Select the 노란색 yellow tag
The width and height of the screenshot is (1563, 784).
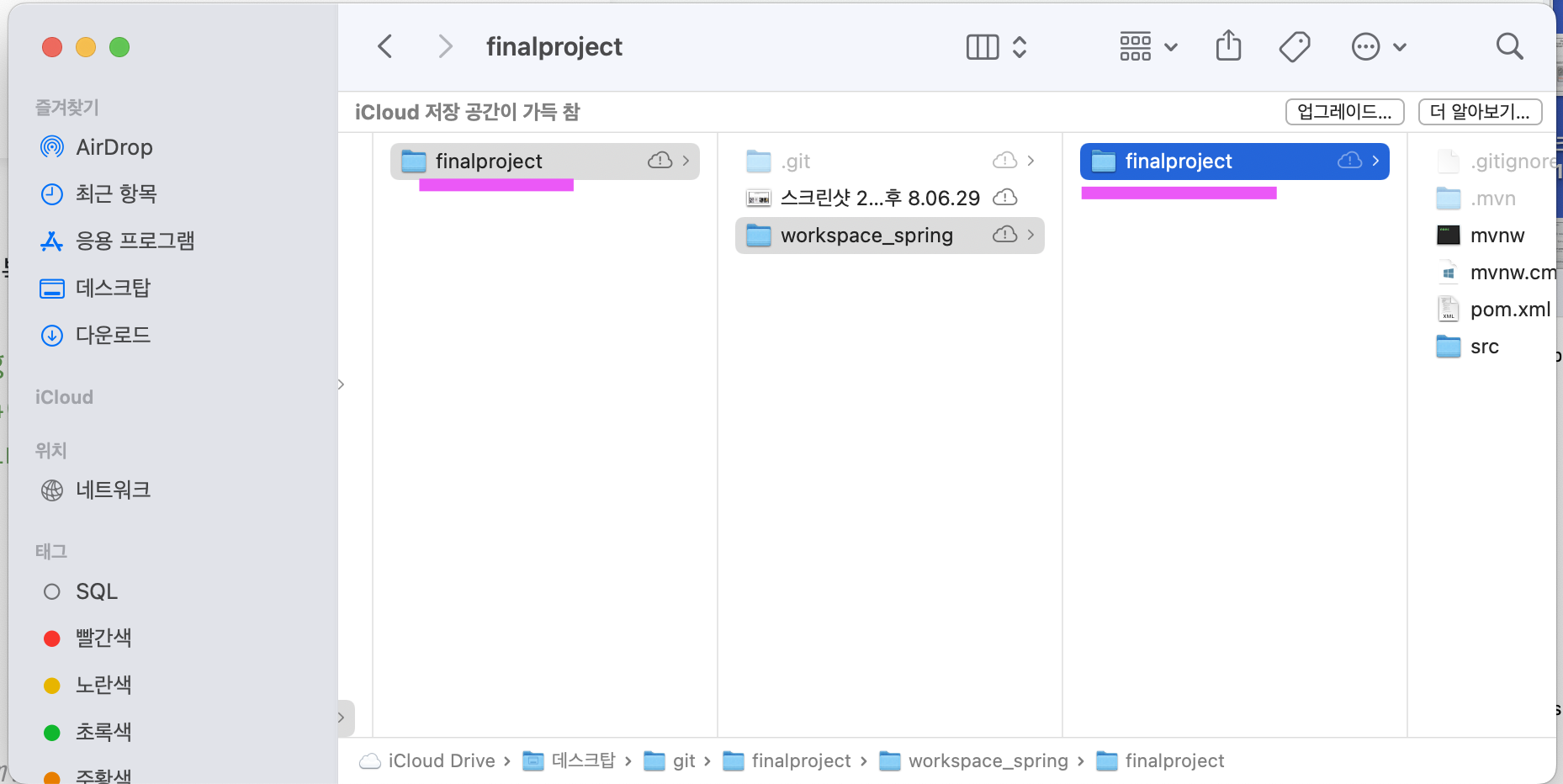[87, 686]
